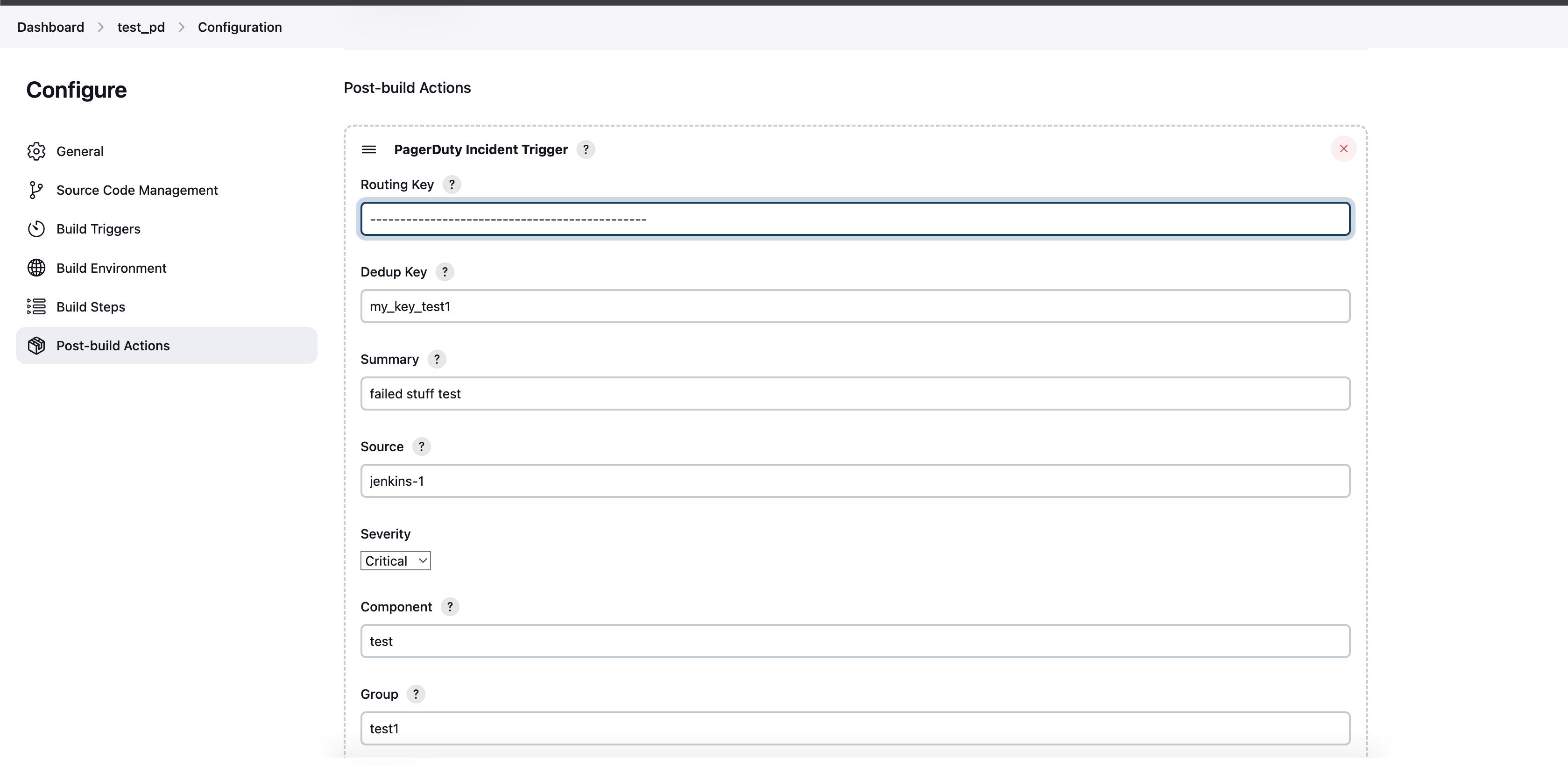Open Build Steps list icon
The width and height of the screenshot is (1568, 766).
click(36, 306)
